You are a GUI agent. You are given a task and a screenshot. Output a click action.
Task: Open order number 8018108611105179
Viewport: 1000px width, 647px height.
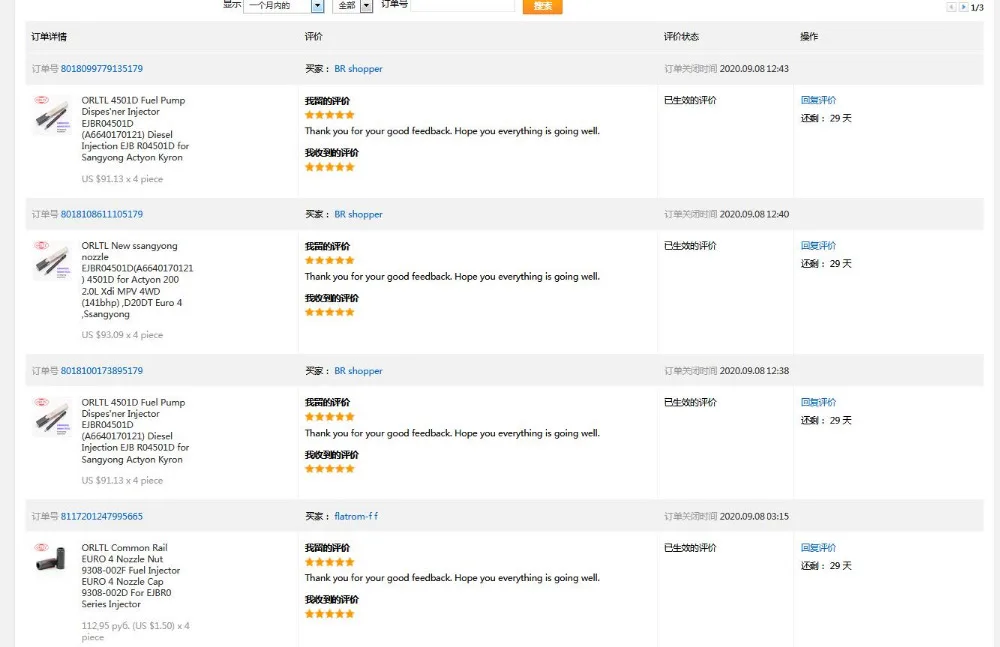click(x=102, y=214)
